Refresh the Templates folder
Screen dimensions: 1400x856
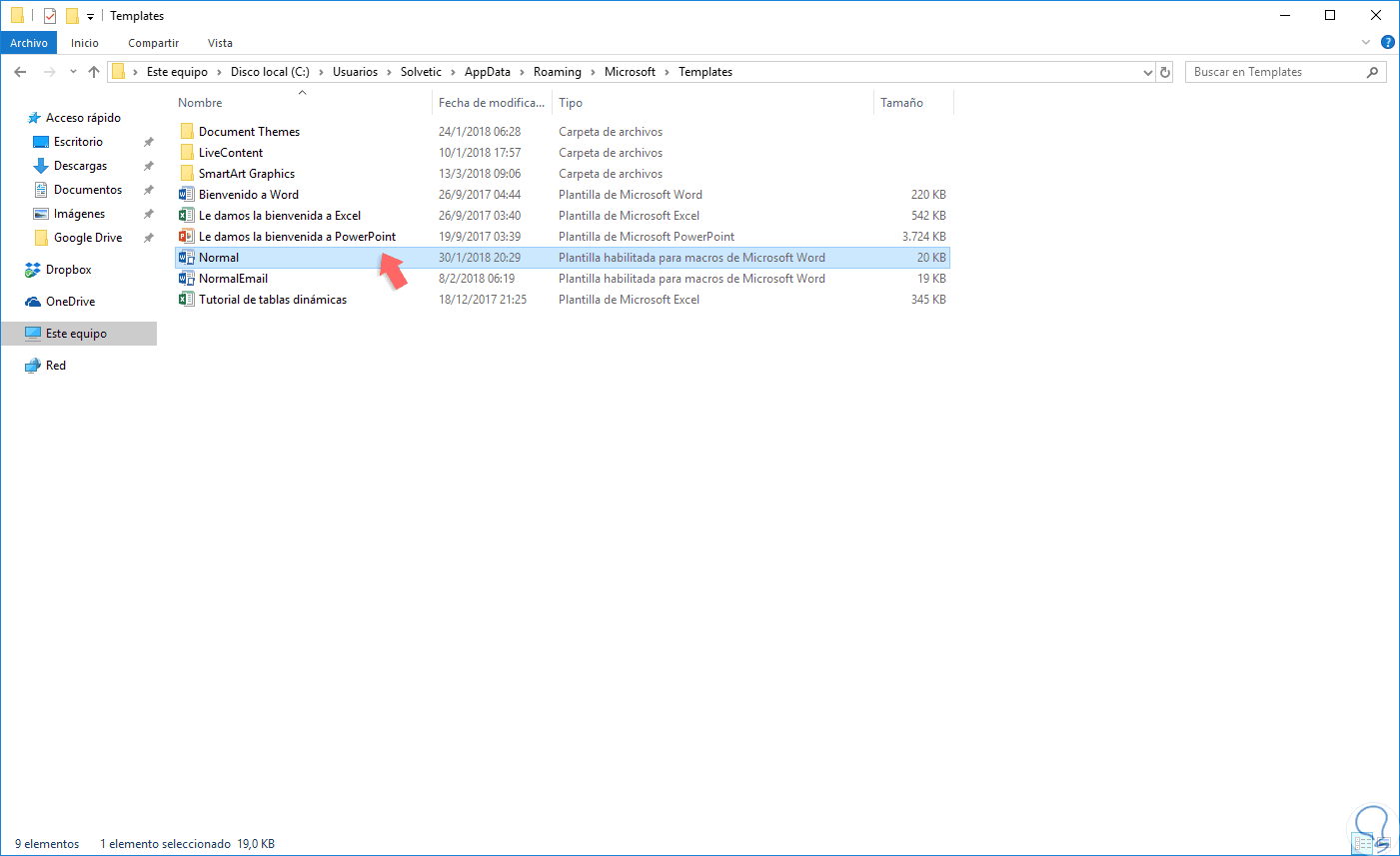tap(1165, 72)
